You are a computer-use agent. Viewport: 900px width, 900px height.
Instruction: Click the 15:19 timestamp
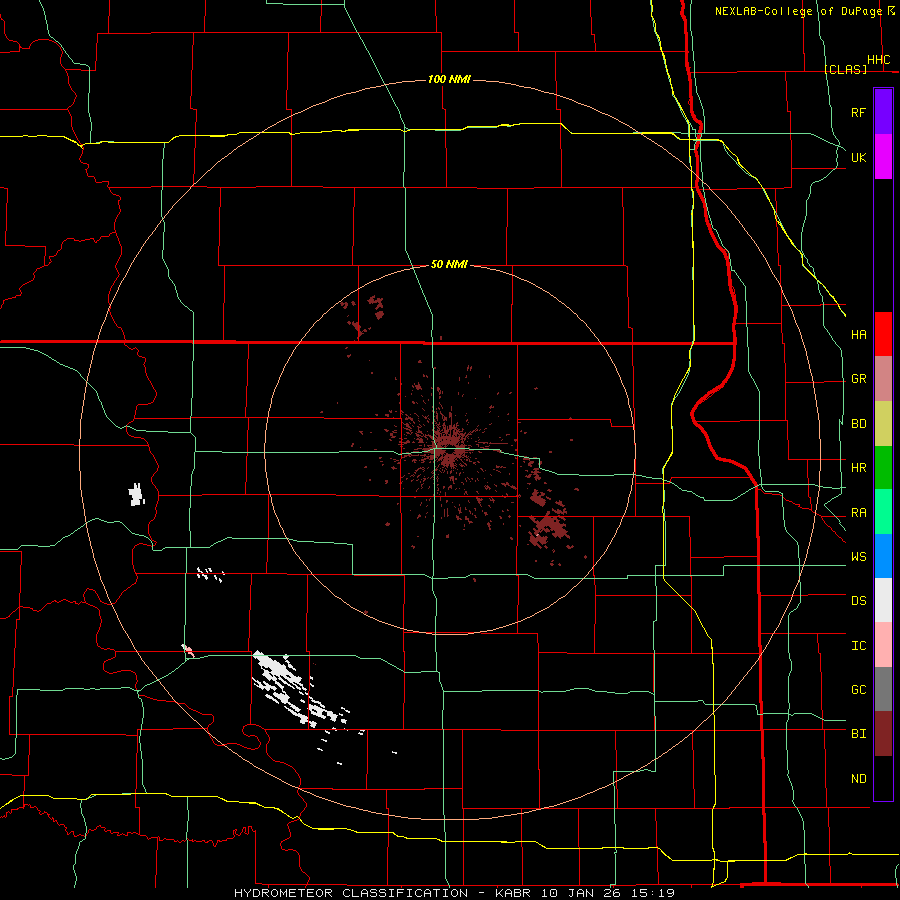coord(652,893)
